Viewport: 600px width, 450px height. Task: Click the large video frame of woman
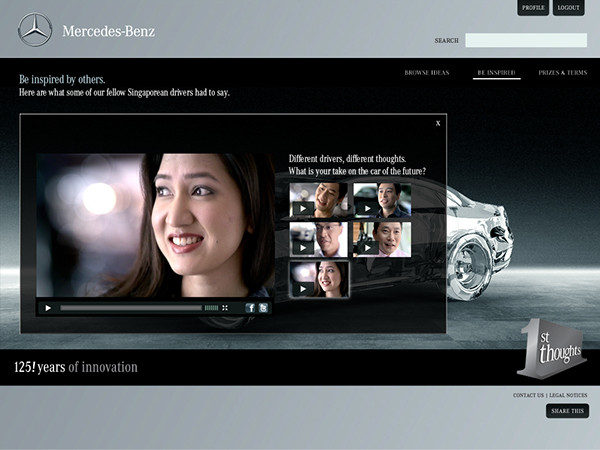pyautogui.click(x=155, y=225)
